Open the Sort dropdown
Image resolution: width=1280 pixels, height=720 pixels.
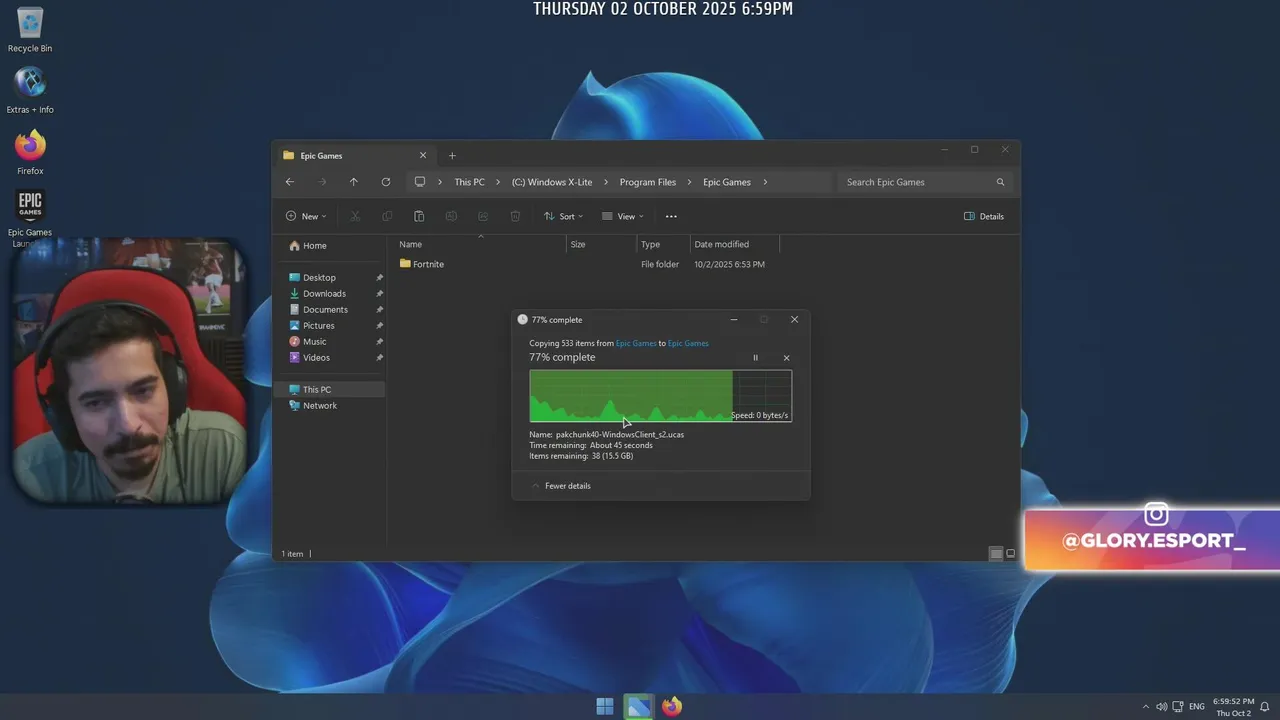(563, 216)
